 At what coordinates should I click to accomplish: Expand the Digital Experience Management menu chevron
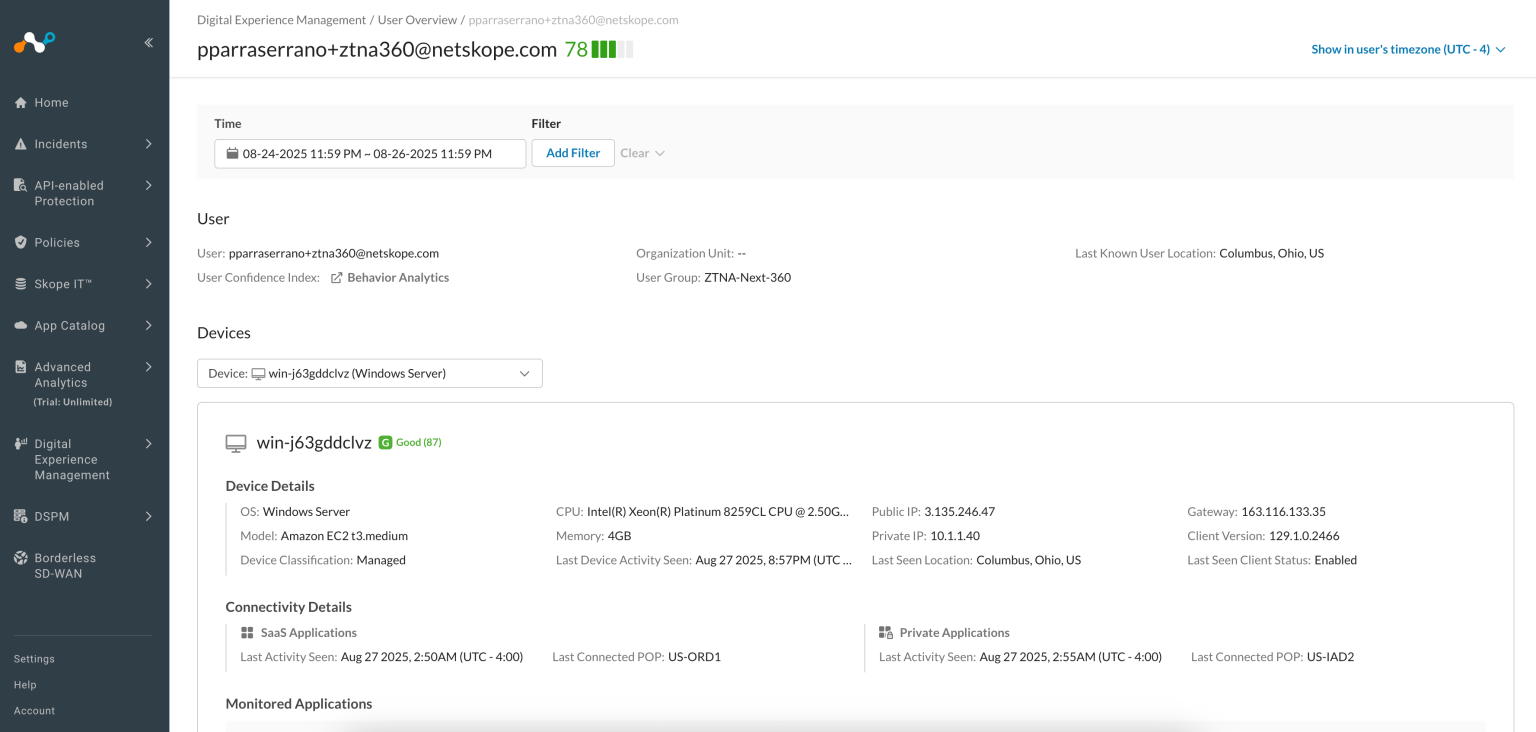[148, 443]
